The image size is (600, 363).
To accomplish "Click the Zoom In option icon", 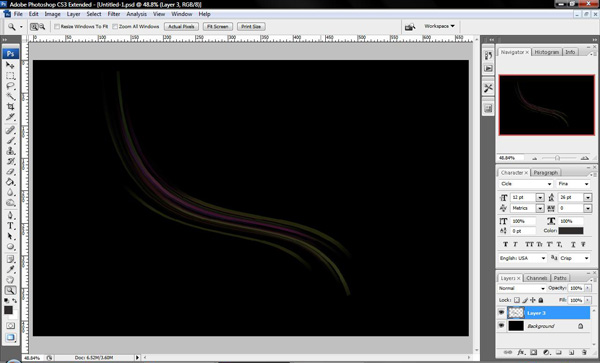I will 34,26.
